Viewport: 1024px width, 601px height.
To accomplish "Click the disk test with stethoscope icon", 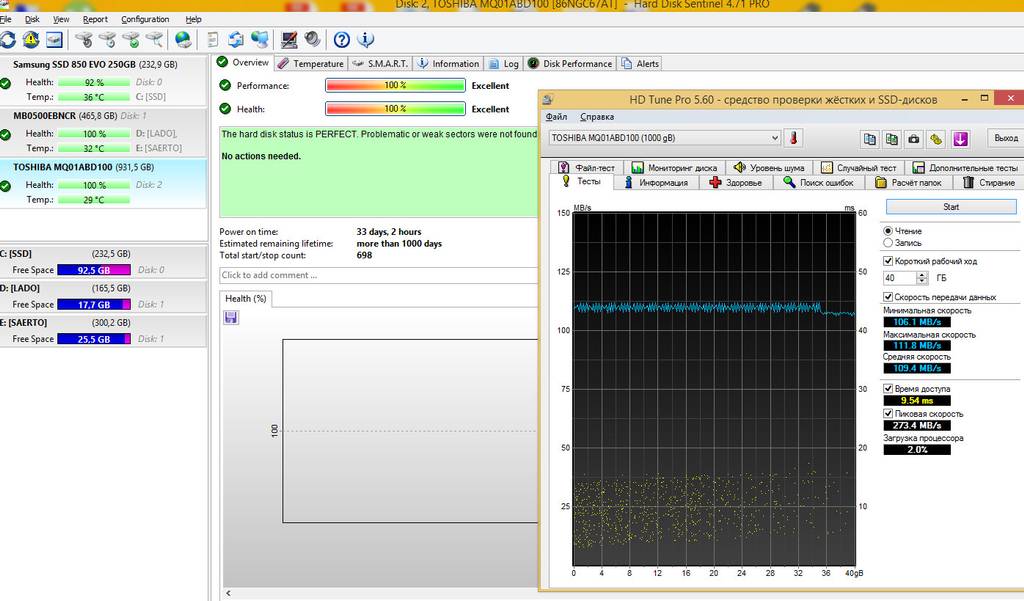I will (x=84, y=40).
